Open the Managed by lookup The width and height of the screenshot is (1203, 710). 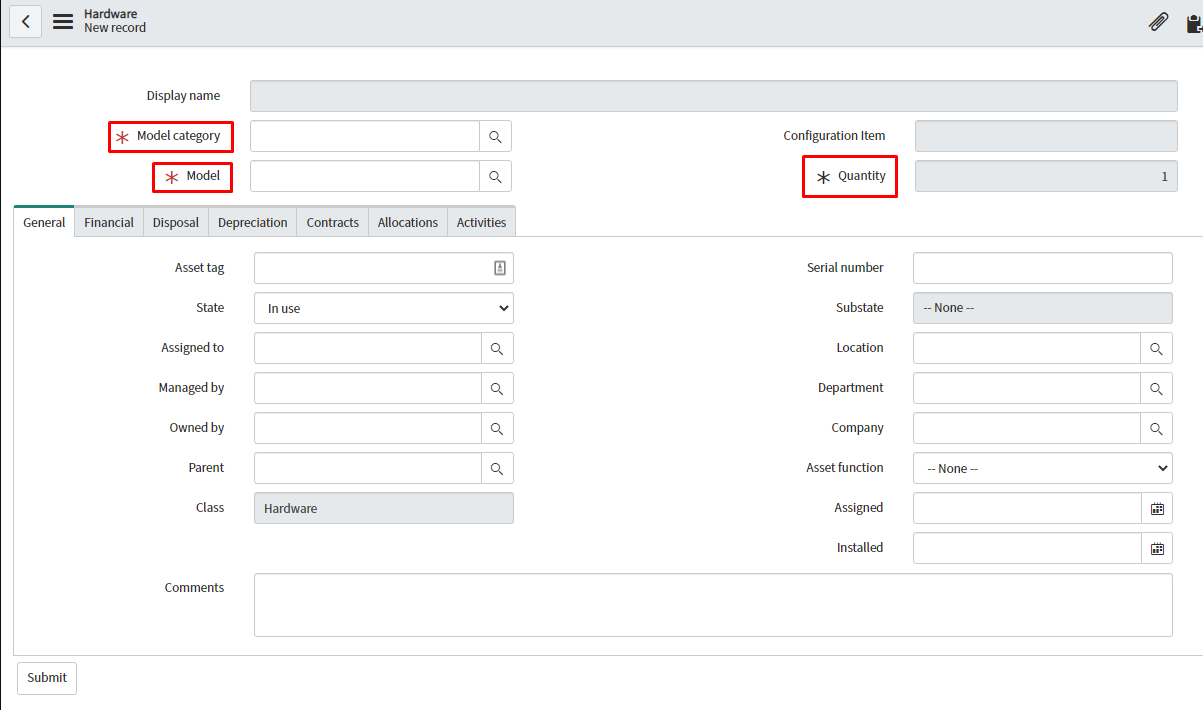coord(496,388)
